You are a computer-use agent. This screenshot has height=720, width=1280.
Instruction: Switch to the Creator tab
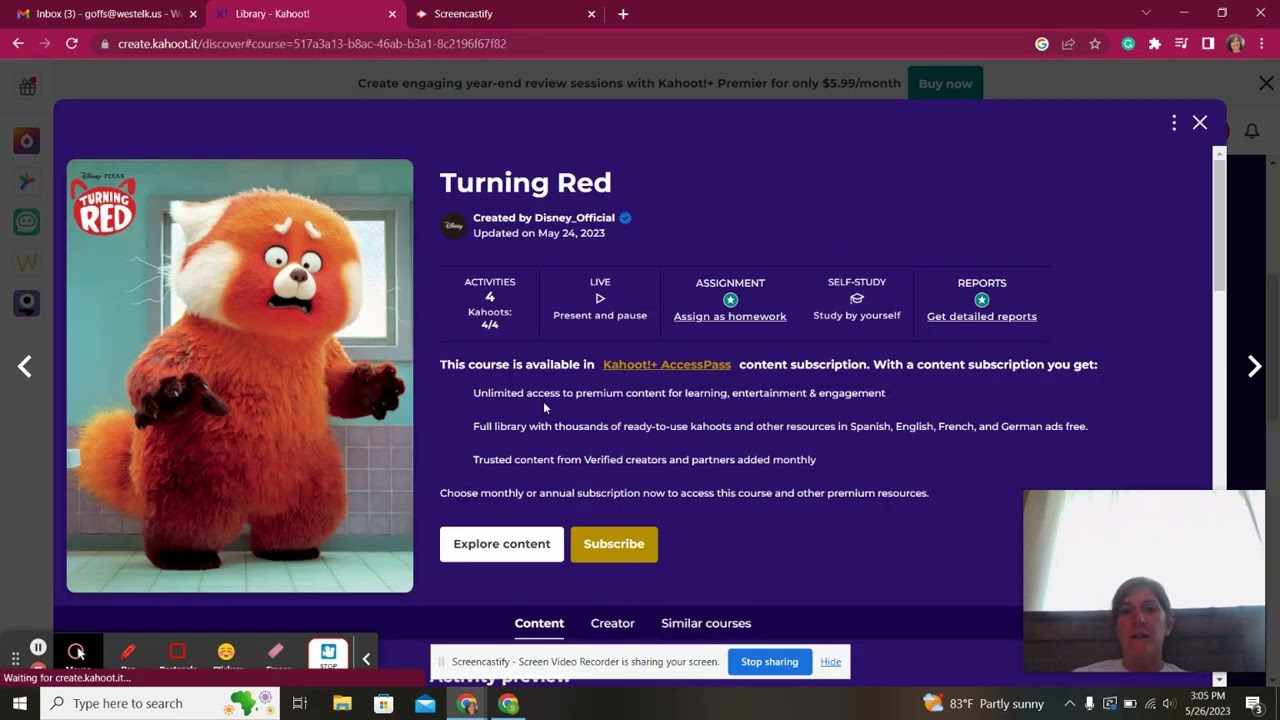(x=613, y=623)
